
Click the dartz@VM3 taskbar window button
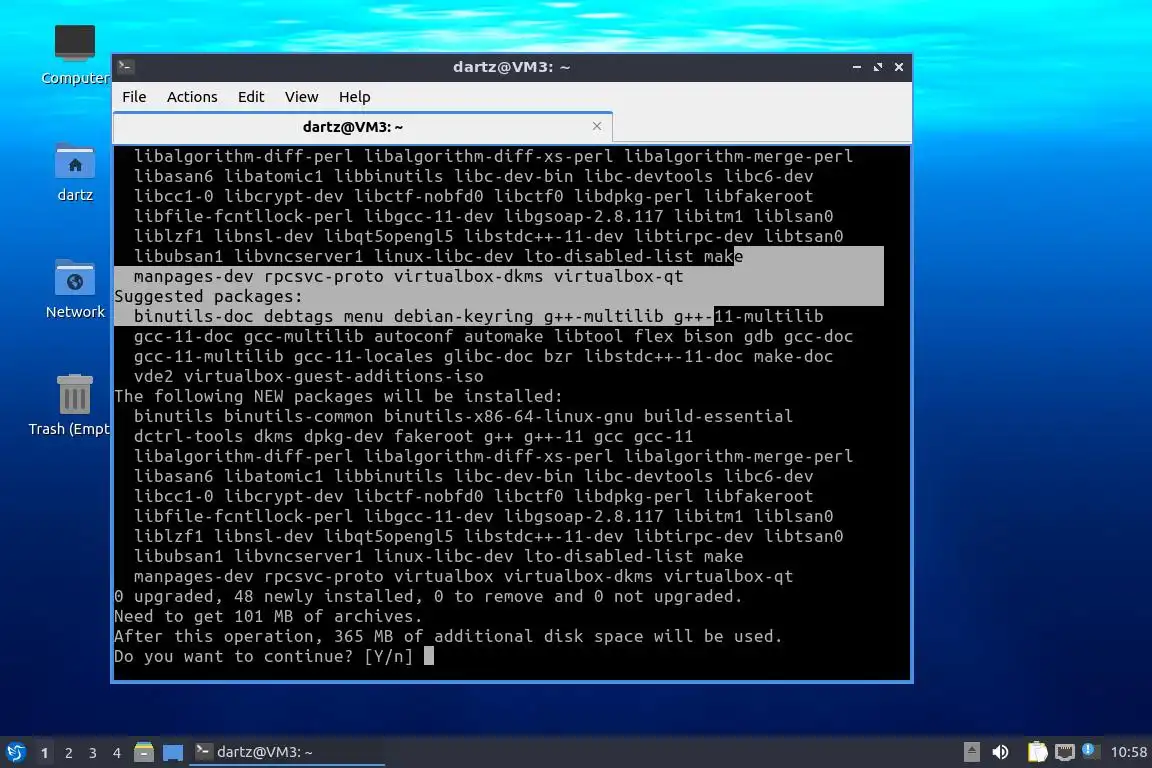(287, 752)
